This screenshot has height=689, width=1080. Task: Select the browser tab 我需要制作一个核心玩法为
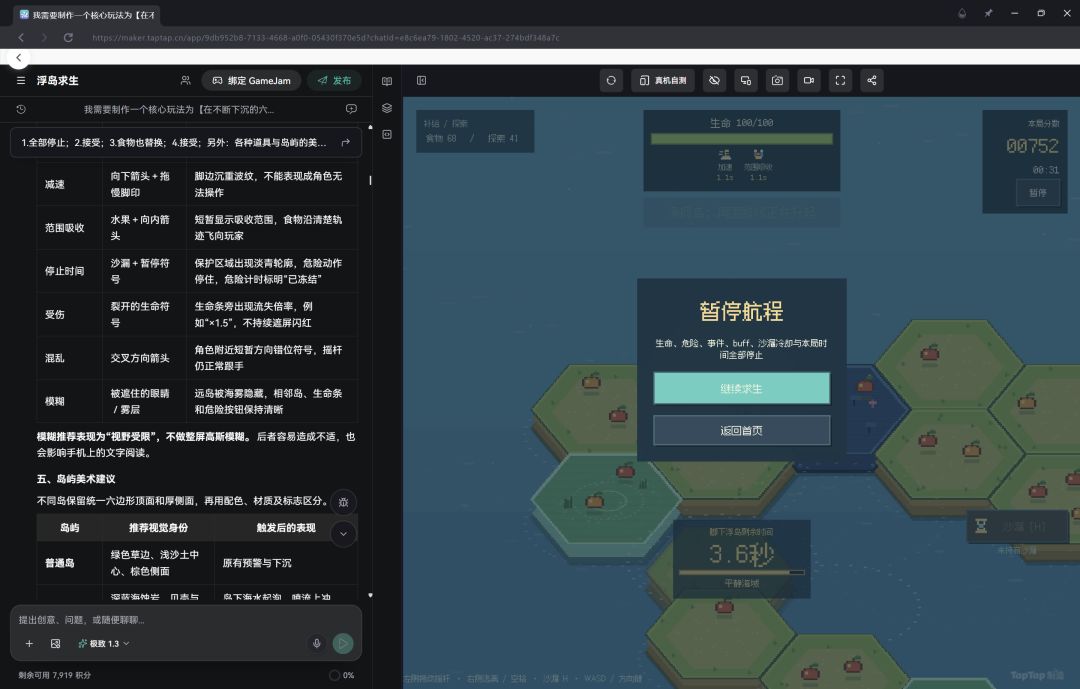click(88, 14)
